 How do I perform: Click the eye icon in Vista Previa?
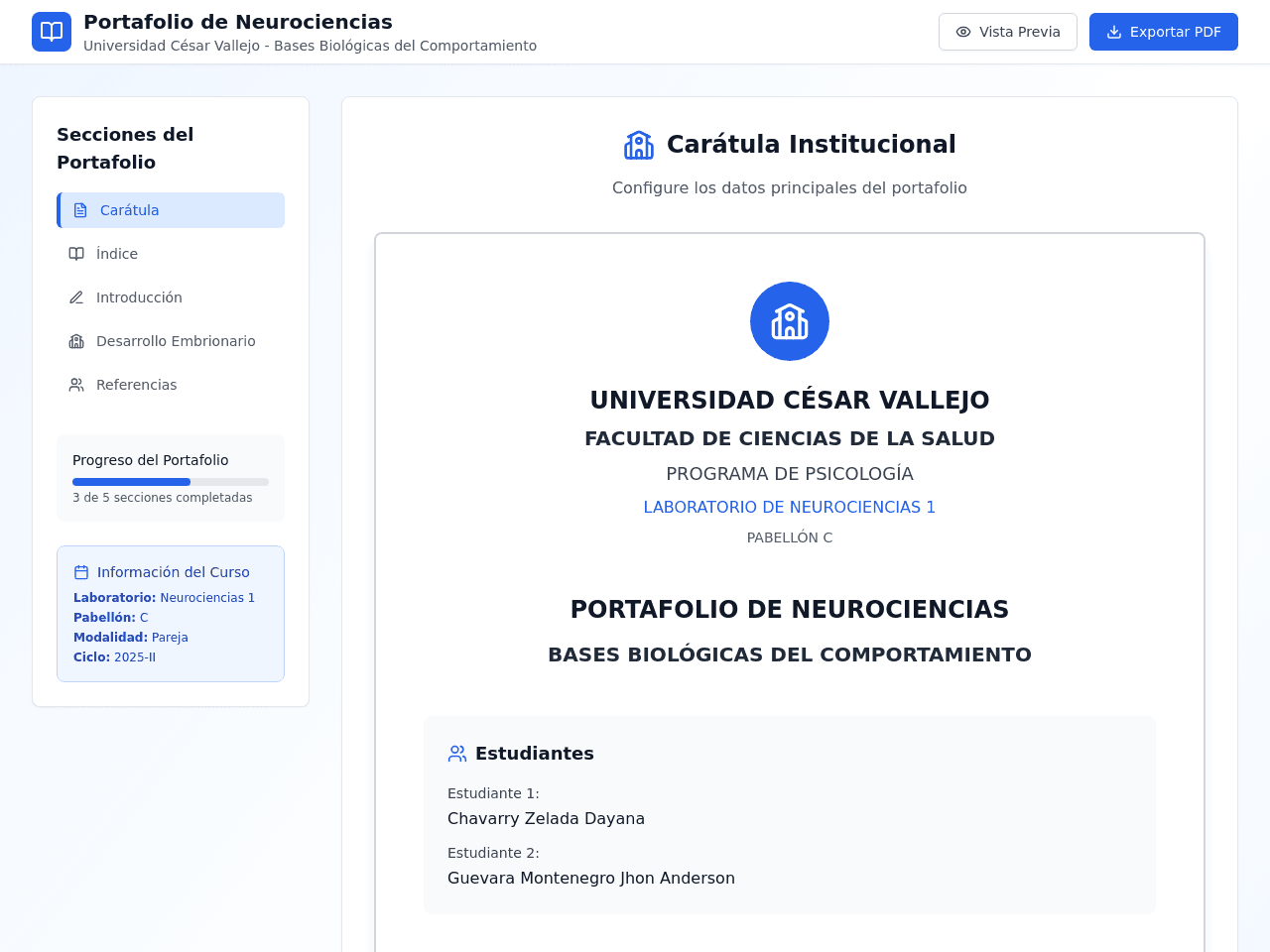pos(963,32)
